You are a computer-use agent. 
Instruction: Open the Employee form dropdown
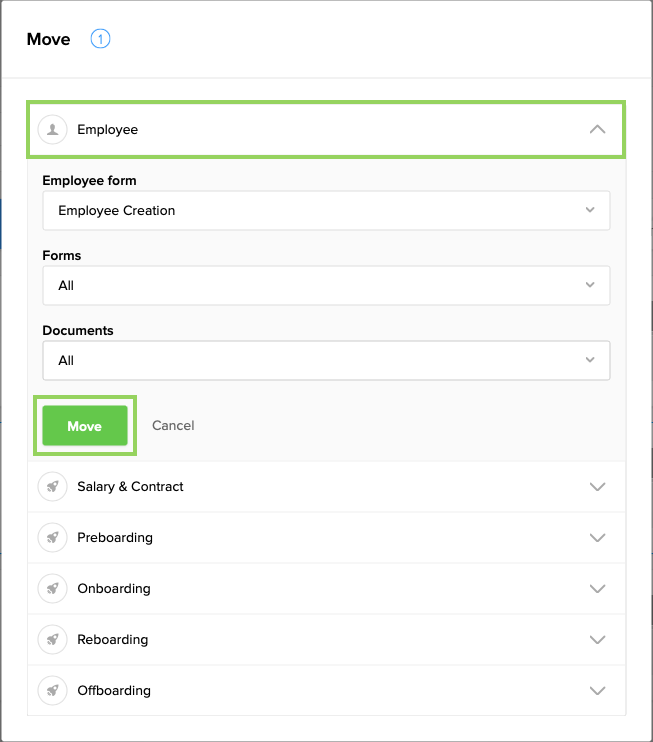[326, 211]
